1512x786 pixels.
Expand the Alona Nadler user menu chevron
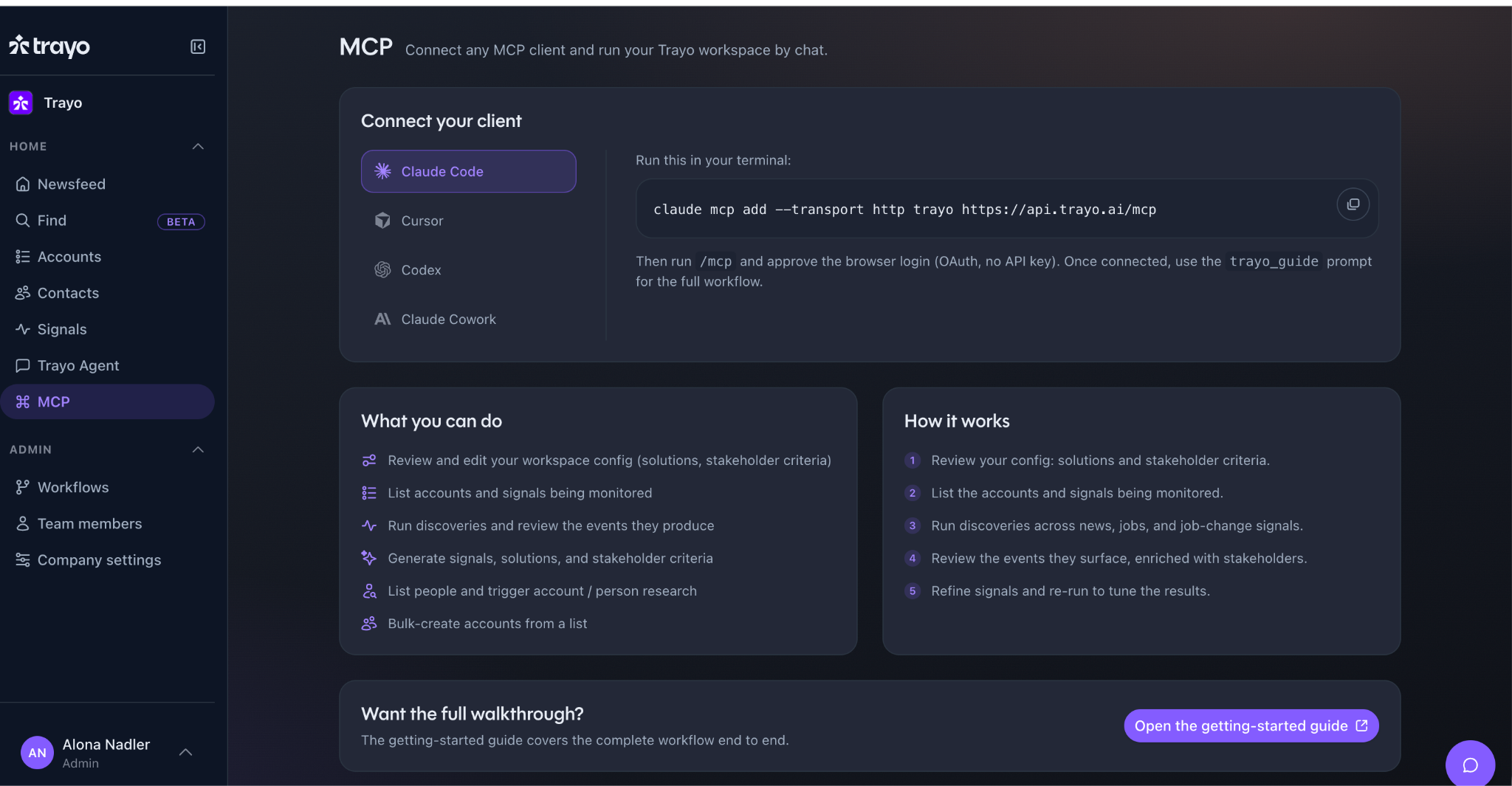click(186, 752)
